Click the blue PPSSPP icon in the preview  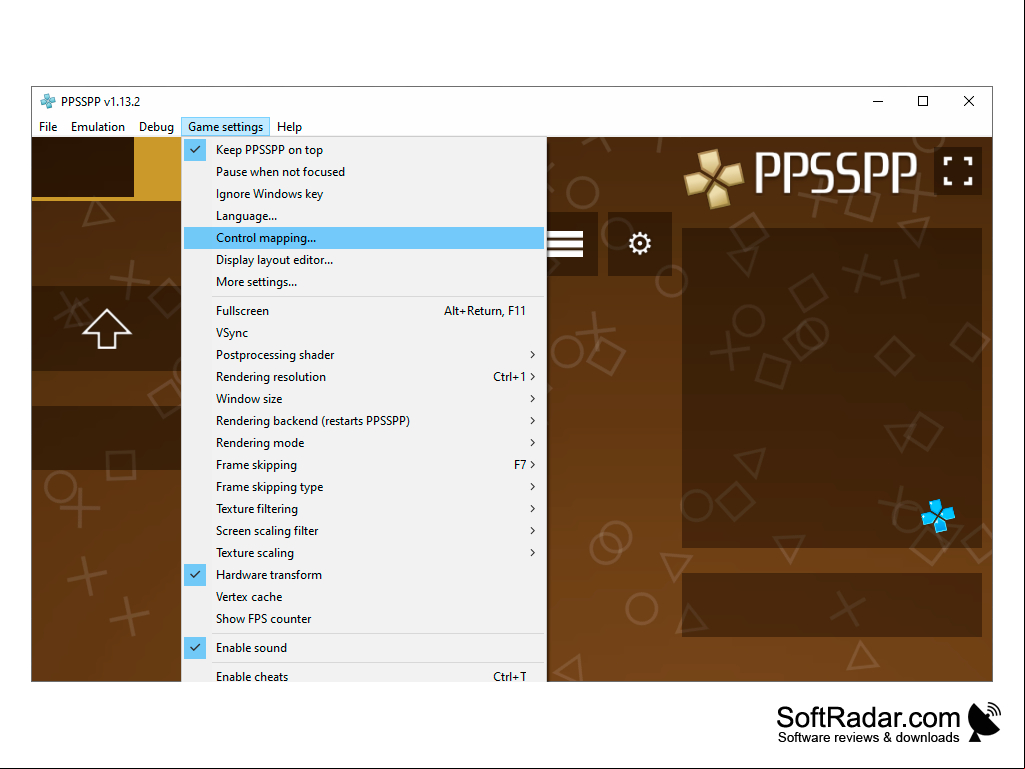point(938,516)
